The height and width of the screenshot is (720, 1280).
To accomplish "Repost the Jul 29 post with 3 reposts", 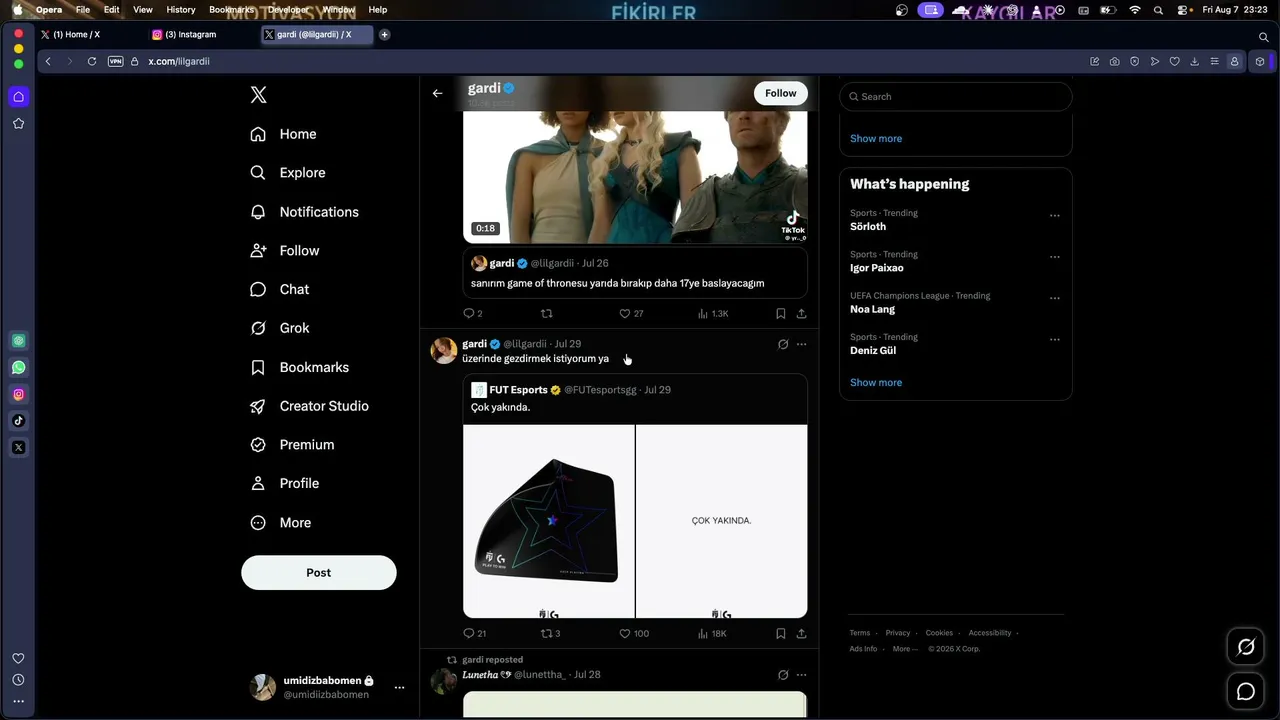I will [550, 633].
